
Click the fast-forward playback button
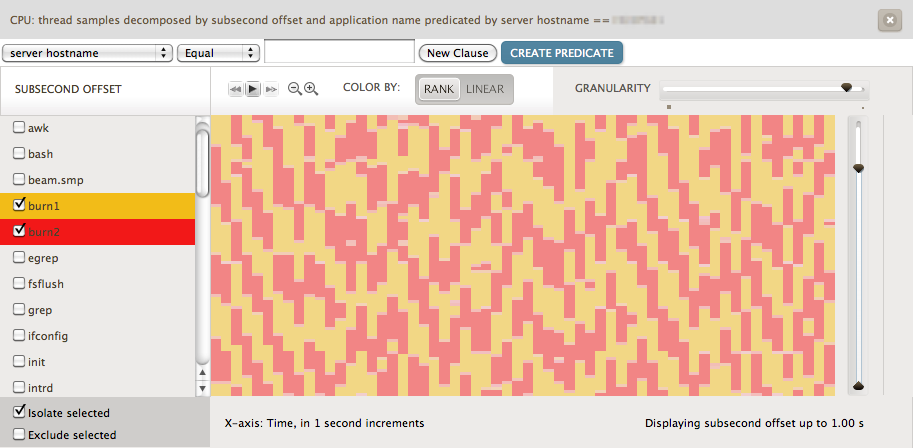tap(269, 89)
